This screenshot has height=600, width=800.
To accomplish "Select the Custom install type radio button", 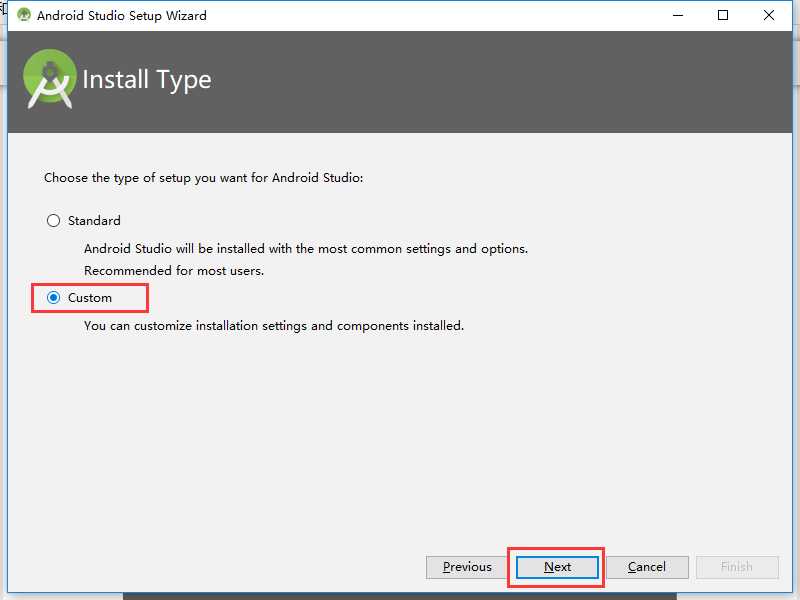I will click(54, 297).
